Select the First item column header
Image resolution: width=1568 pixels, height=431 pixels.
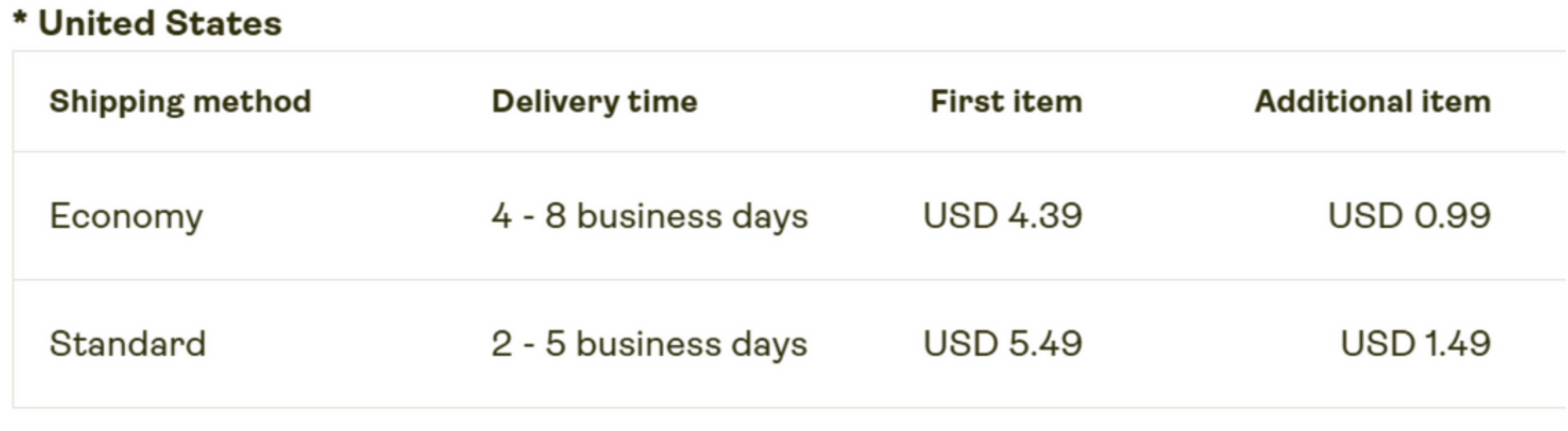point(1007,101)
